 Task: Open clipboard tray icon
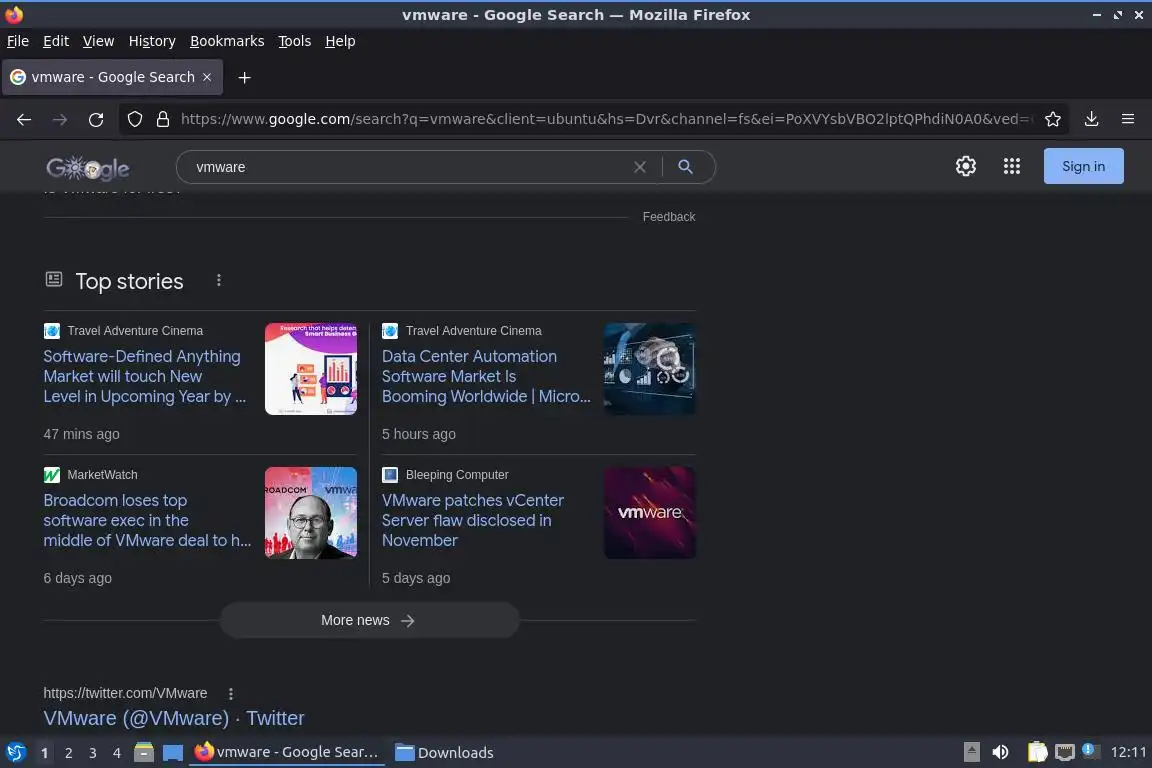coord(1037,752)
